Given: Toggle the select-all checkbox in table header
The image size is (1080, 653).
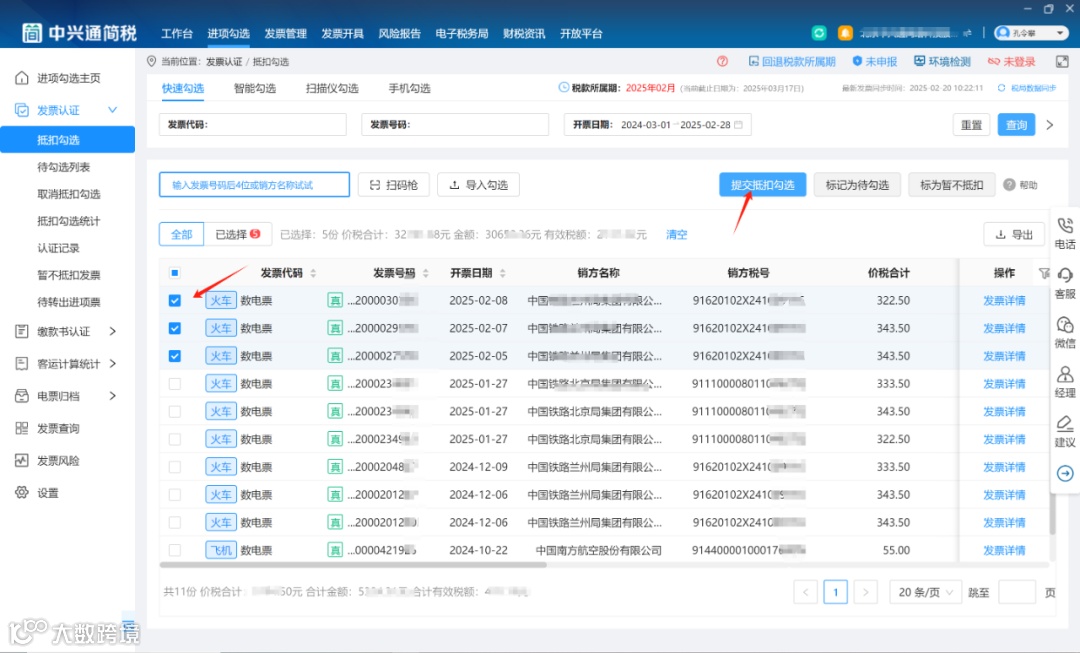Looking at the screenshot, I should pos(175,271).
